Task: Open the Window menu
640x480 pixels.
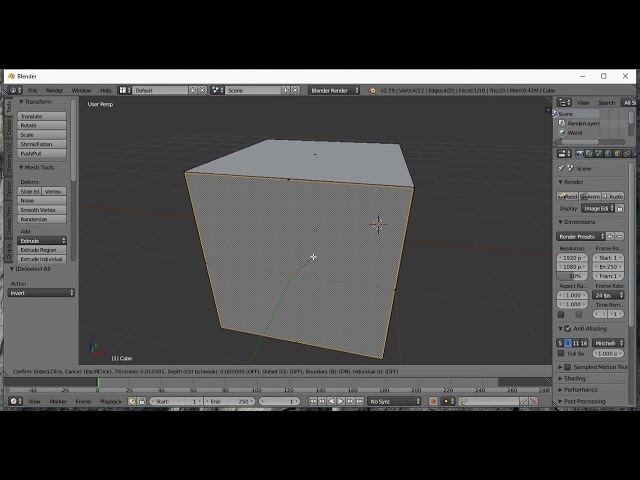Action: pyautogui.click(x=81, y=90)
